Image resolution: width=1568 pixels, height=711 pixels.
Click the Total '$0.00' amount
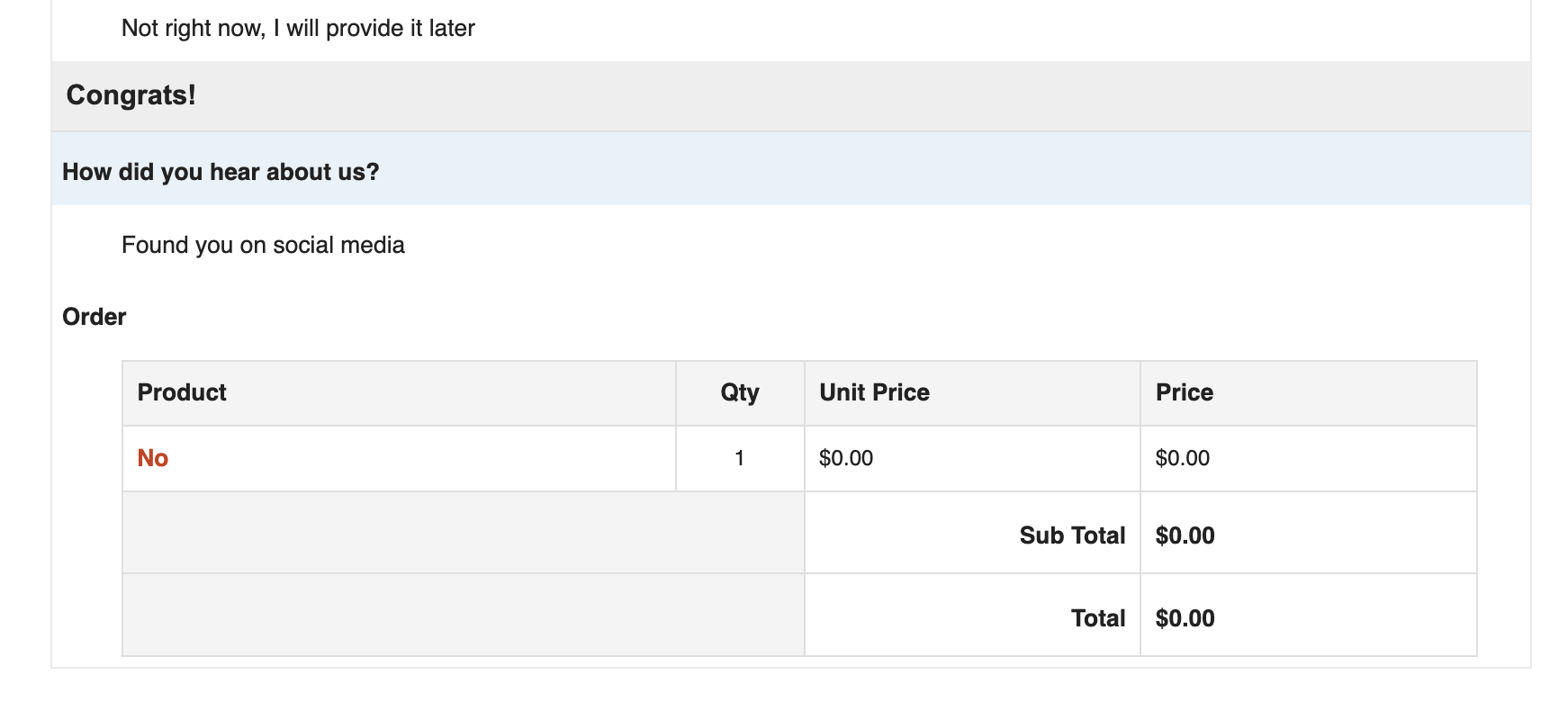[x=1185, y=618]
